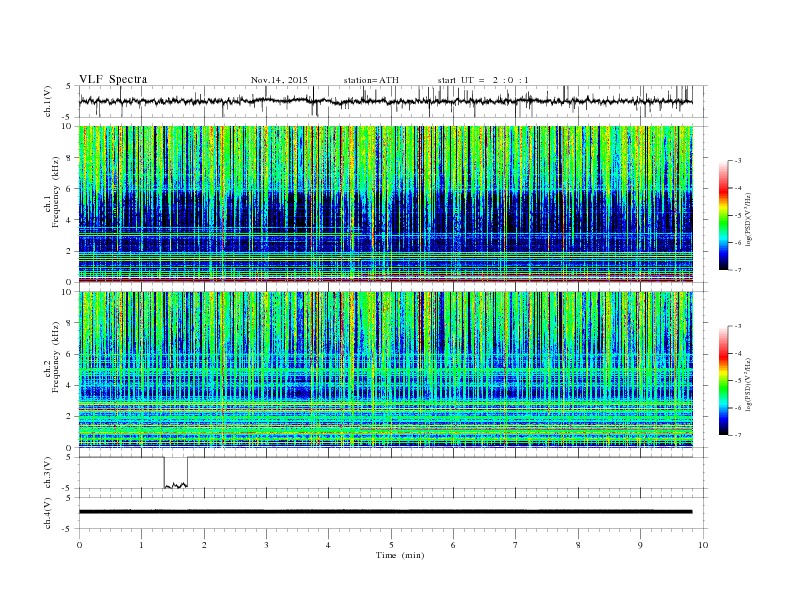The height and width of the screenshot is (612, 792).
Task: Click the ch.1 voltage waveform trace
Action: tap(385, 101)
